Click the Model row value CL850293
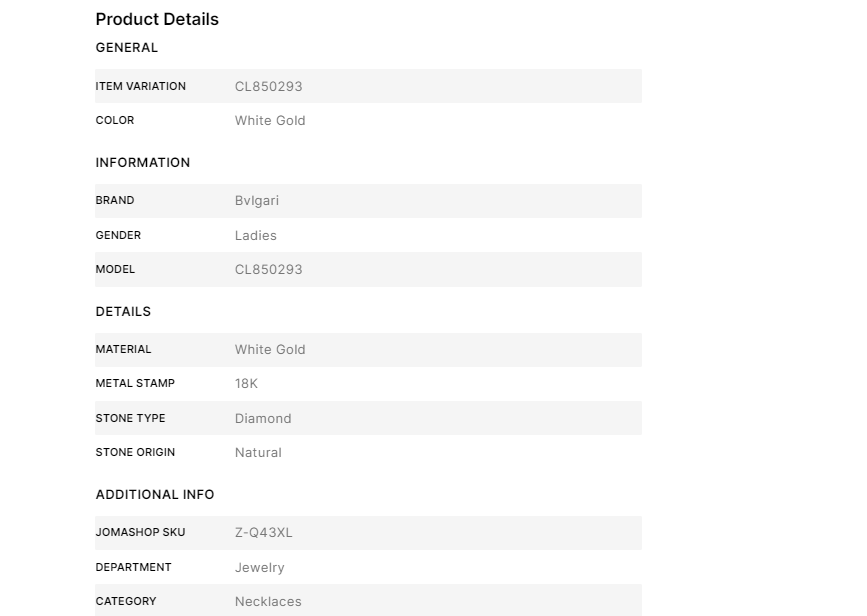The width and height of the screenshot is (867, 616). [x=268, y=270]
